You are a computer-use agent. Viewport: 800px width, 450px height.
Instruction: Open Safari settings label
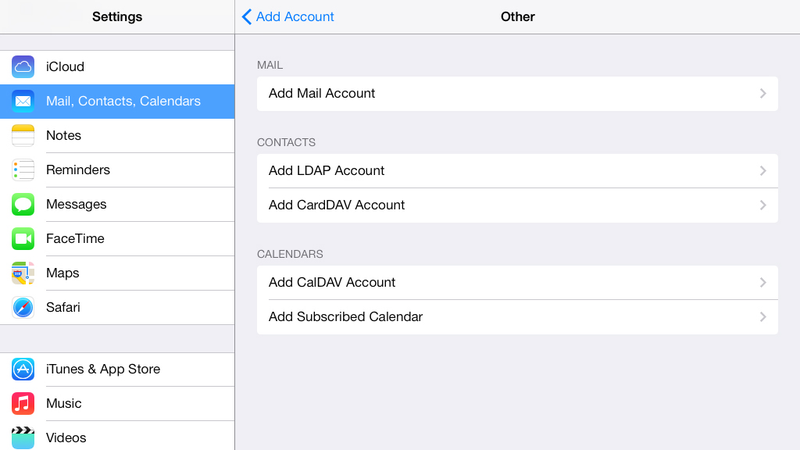point(63,307)
